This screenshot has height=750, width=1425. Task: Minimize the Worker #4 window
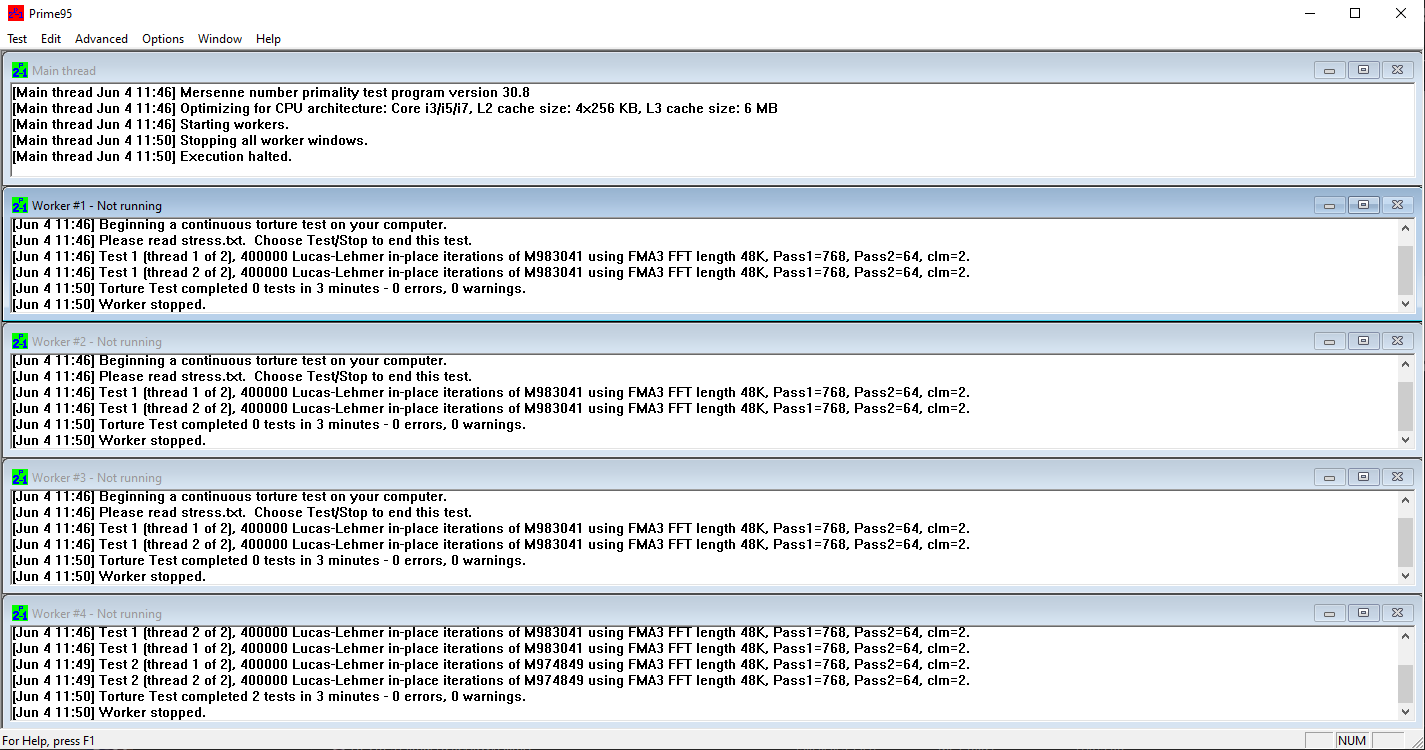[1329, 613]
